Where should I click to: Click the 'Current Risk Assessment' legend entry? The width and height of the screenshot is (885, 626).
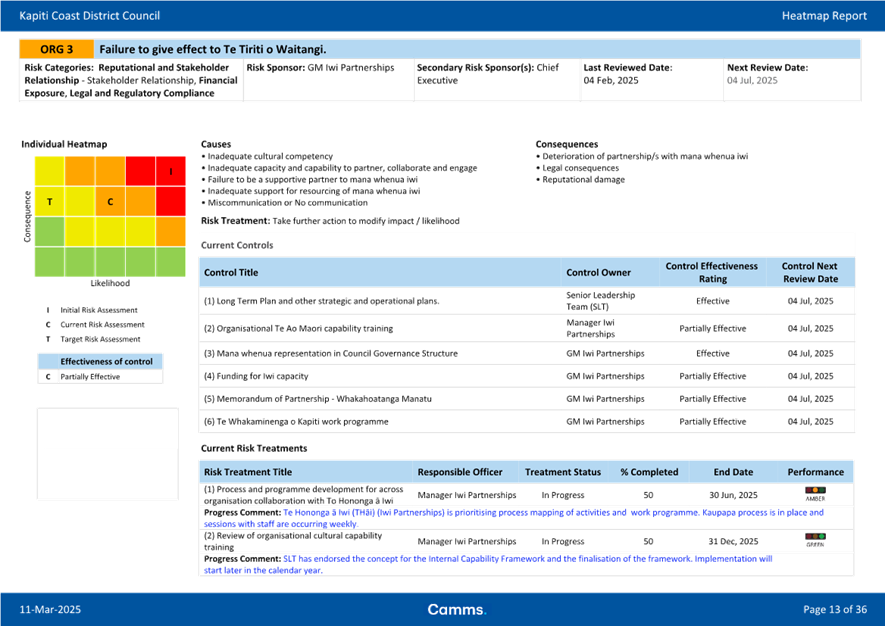point(102,325)
